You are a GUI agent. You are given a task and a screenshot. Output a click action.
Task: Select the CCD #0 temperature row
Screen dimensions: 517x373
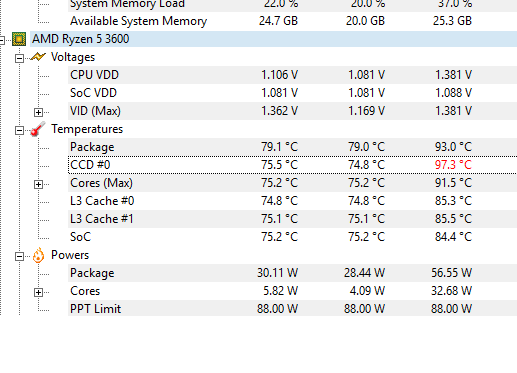click(x=292, y=165)
